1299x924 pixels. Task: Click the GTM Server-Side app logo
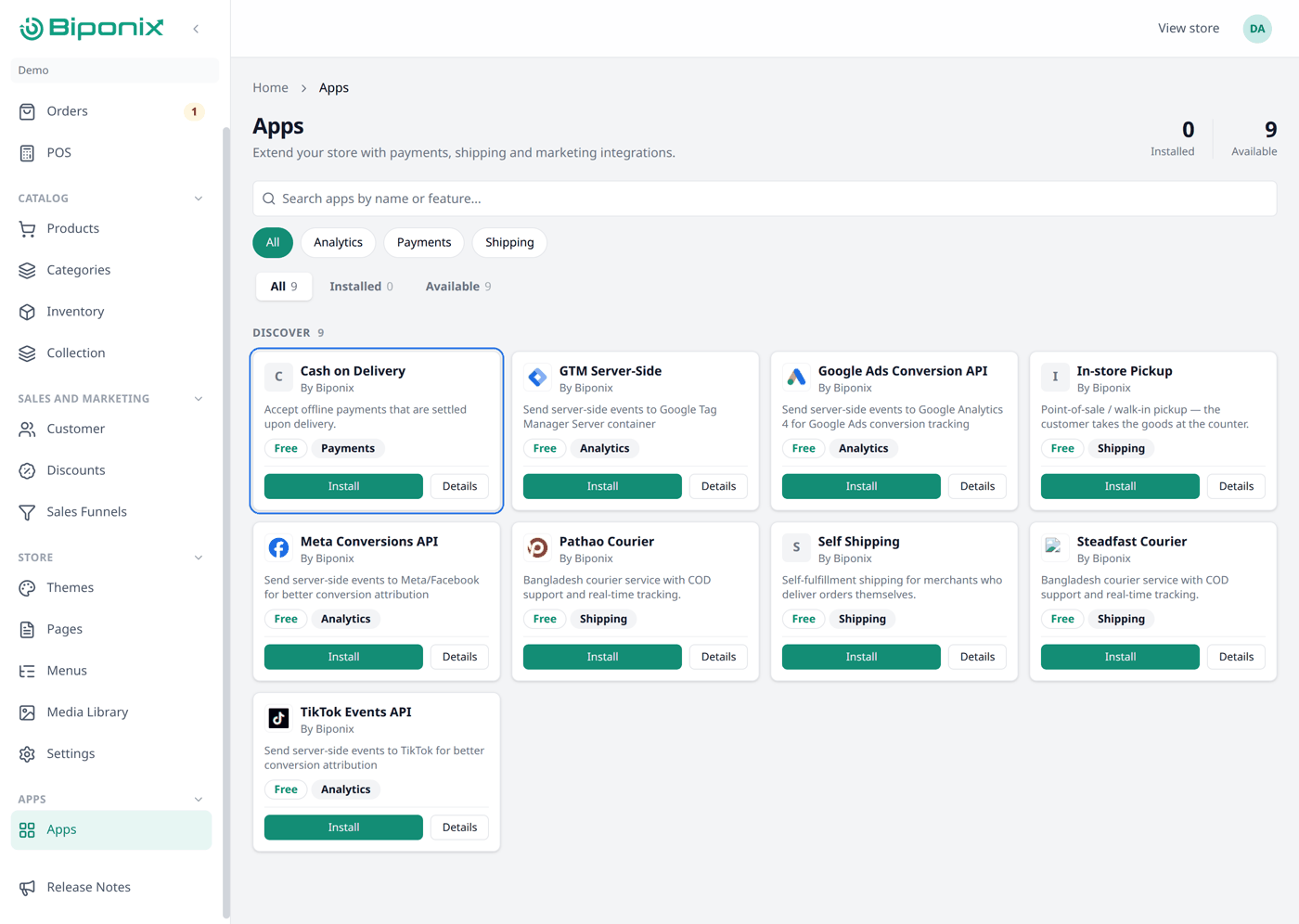click(537, 377)
